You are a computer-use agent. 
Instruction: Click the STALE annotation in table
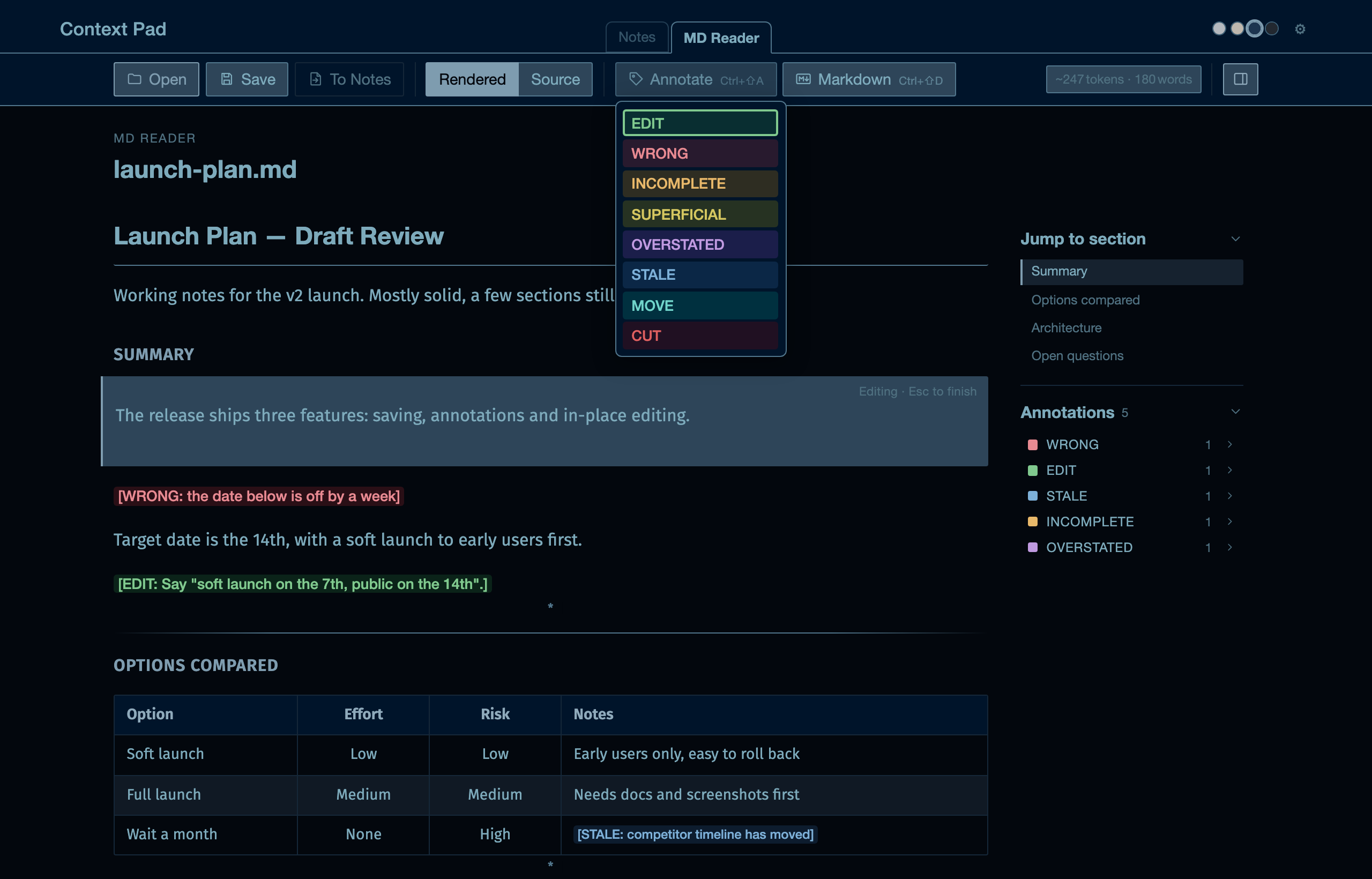695,835
